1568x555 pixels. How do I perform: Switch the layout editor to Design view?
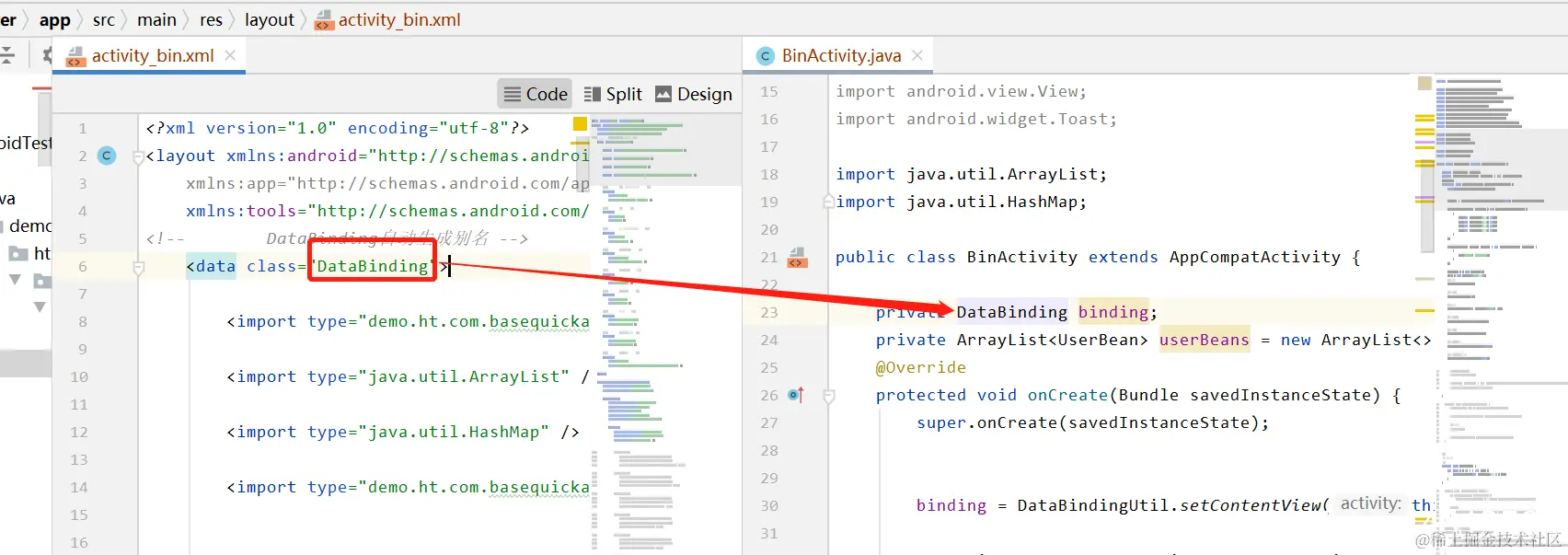pyautogui.click(x=693, y=94)
